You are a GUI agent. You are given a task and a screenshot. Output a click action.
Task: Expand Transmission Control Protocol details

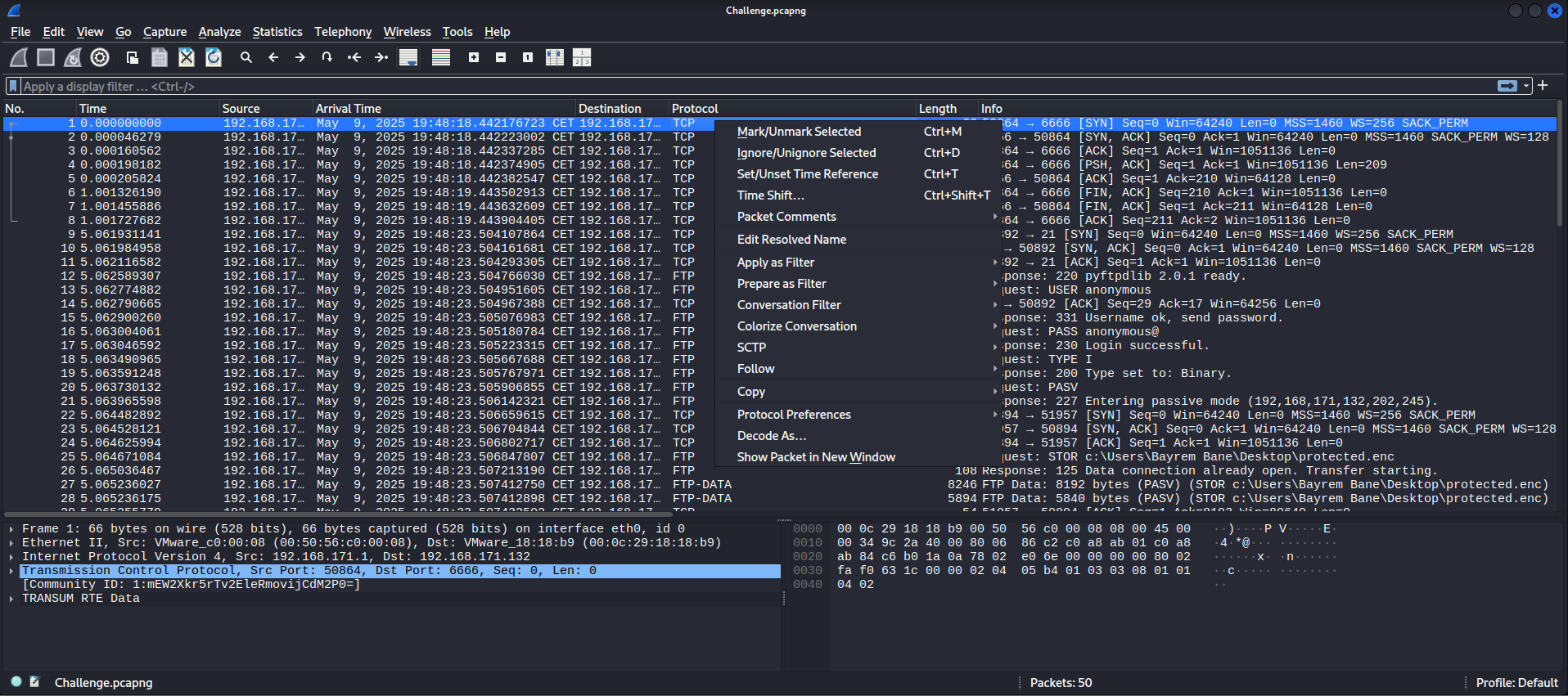pos(11,571)
